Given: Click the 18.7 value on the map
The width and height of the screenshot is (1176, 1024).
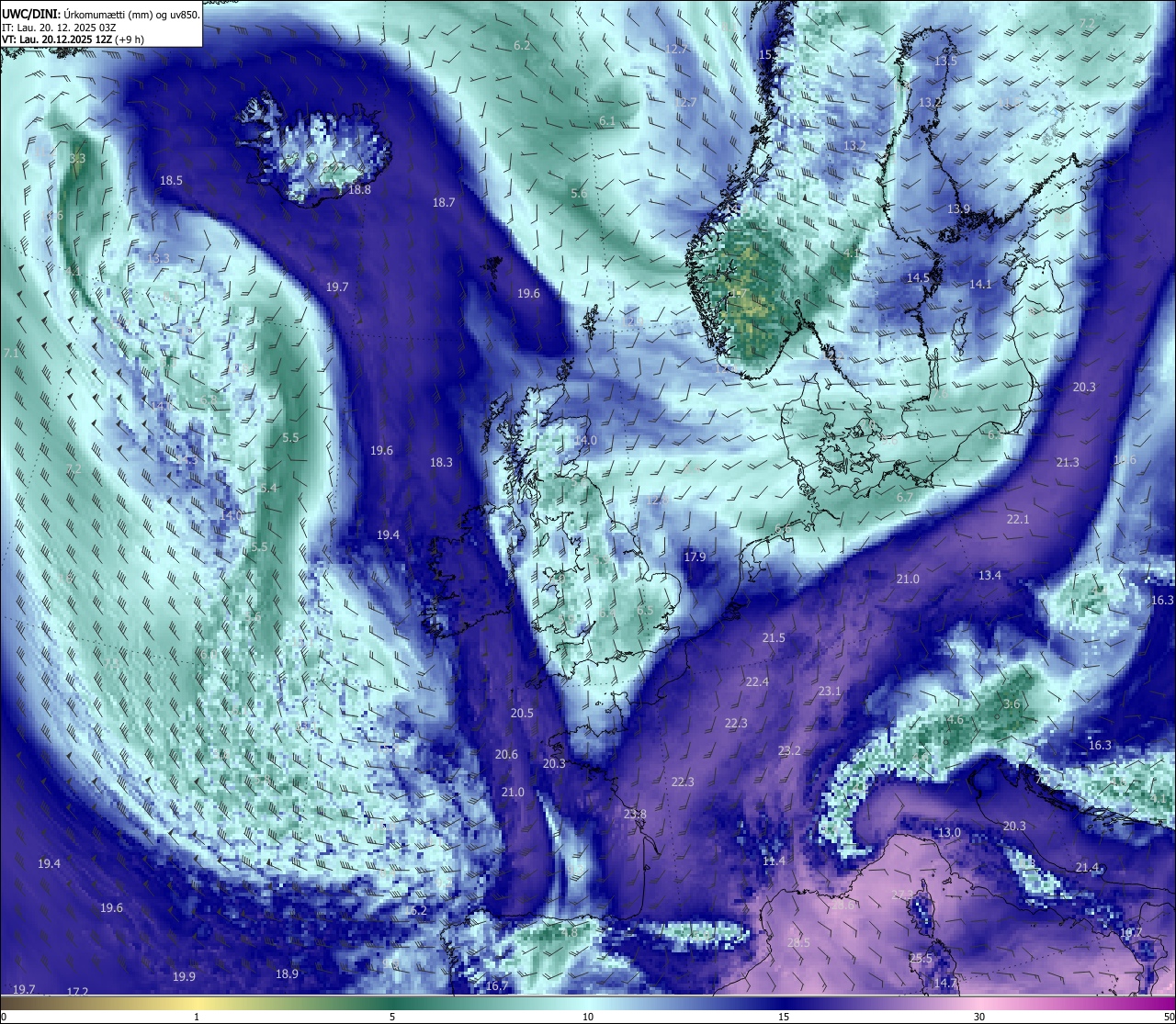Looking at the screenshot, I should [x=444, y=202].
